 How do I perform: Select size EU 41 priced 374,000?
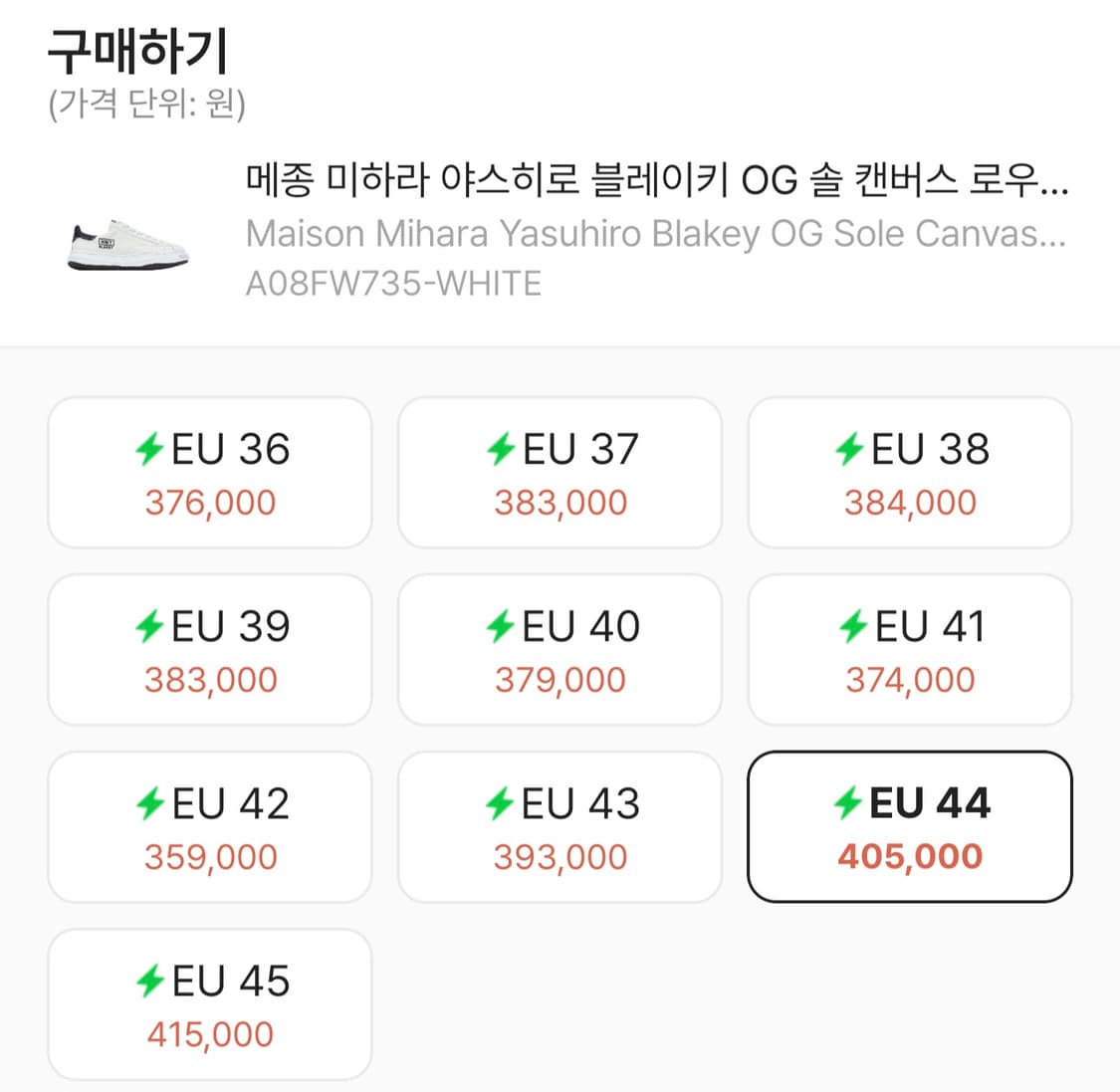pos(909,649)
